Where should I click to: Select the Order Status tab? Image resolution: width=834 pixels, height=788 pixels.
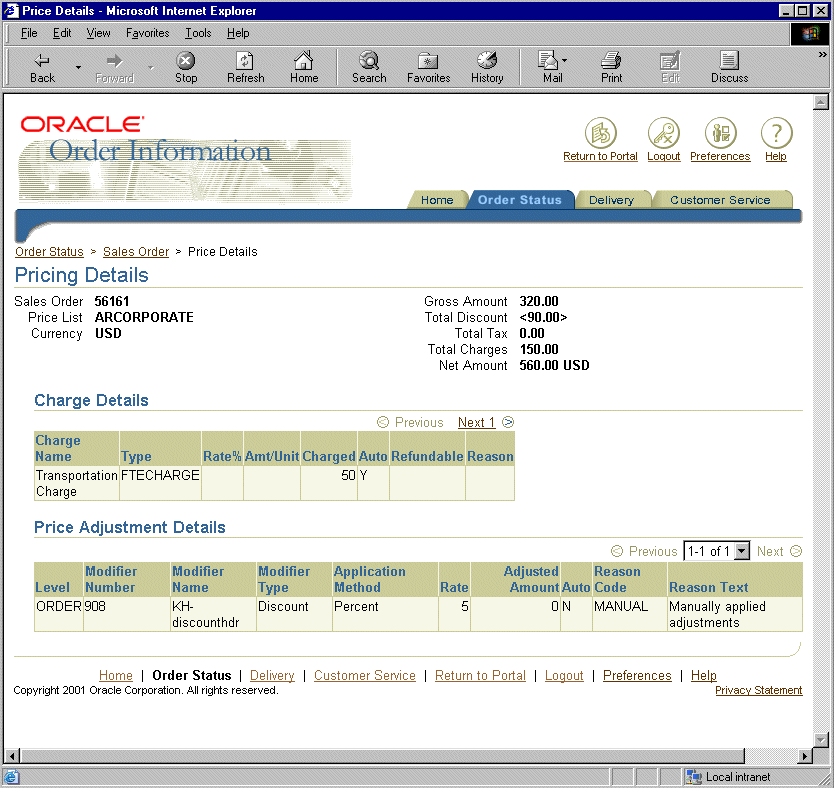point(520,200)
